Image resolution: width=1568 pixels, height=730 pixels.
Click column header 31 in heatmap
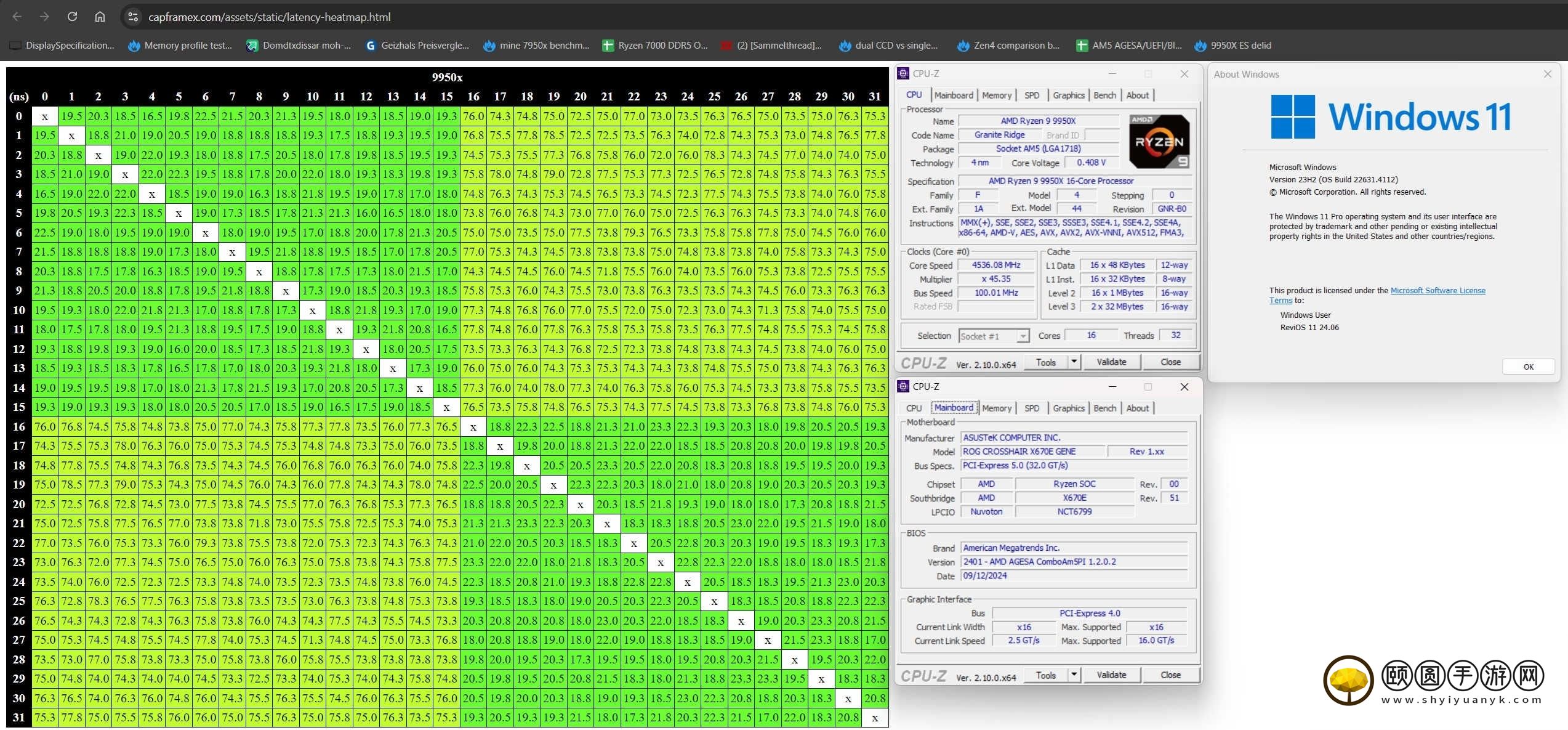tap(875, 96)
